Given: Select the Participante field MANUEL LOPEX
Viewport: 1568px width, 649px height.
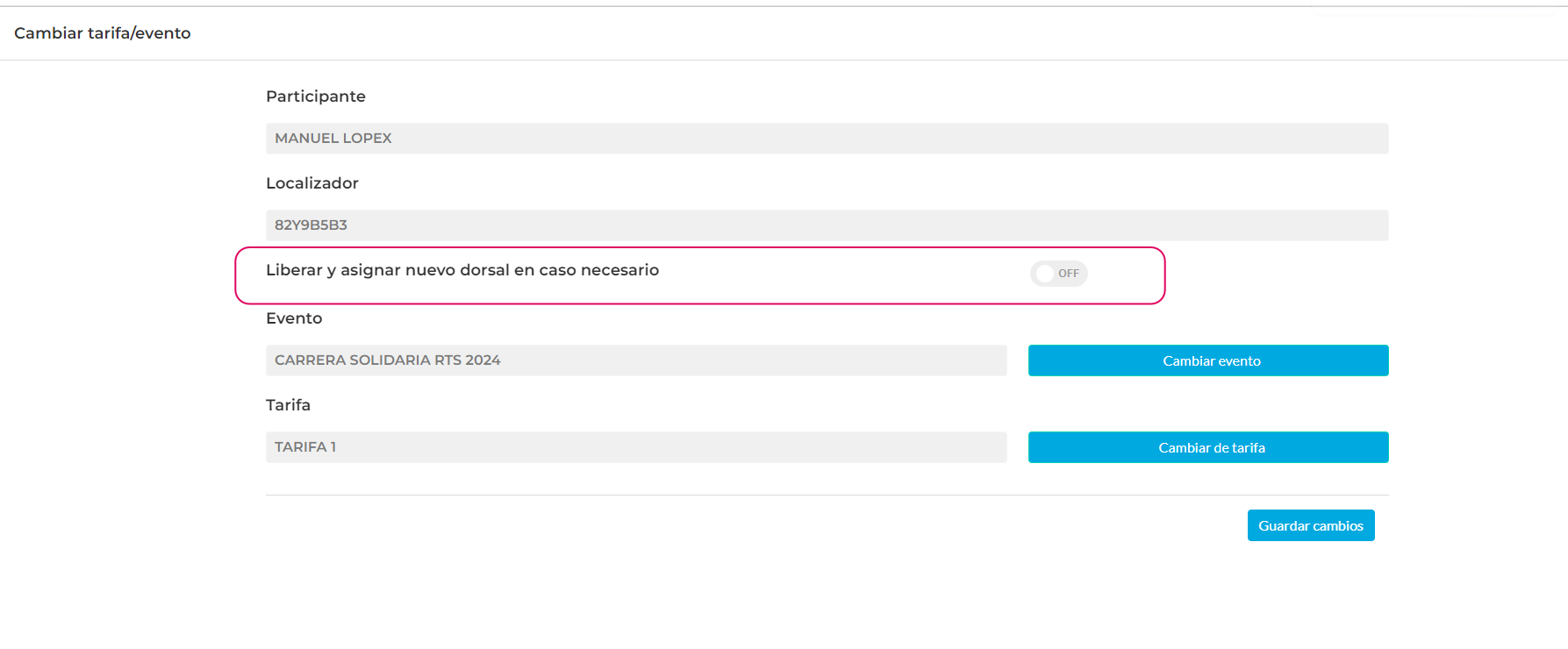Looking at the screenshot, I should (x=827, y=139).
